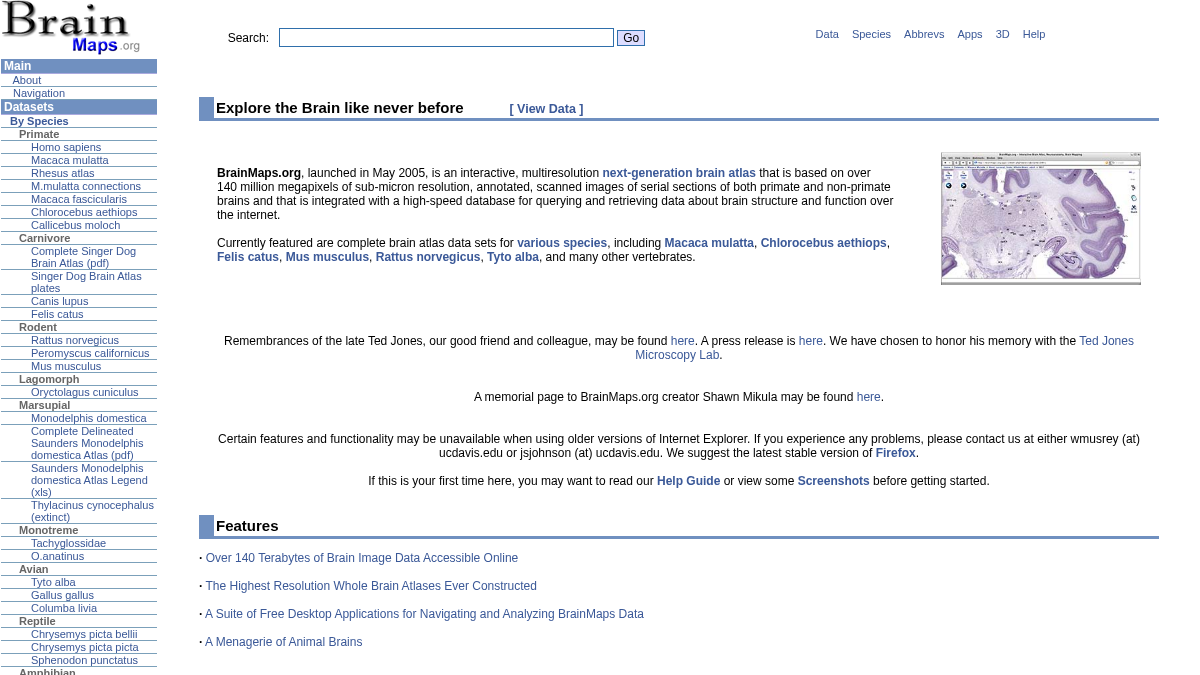Open Columba livia entry
This screenshot has width=1200, height=675.
64,608
